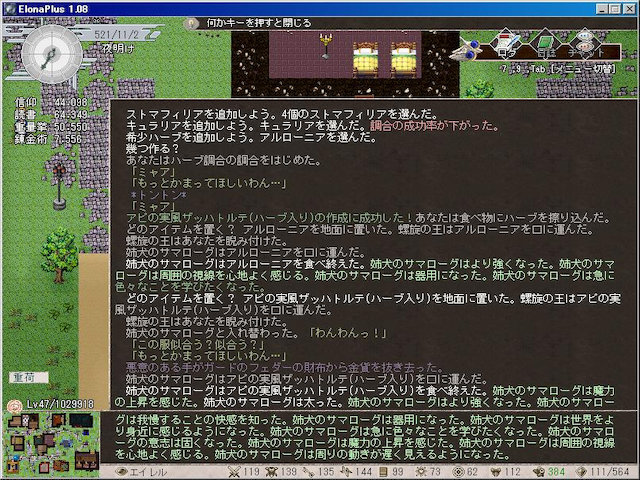Click the 「わんわんっ!」 dialogue text
The width and height of the screenshot is (640, 480).
[x=349, y=333]
